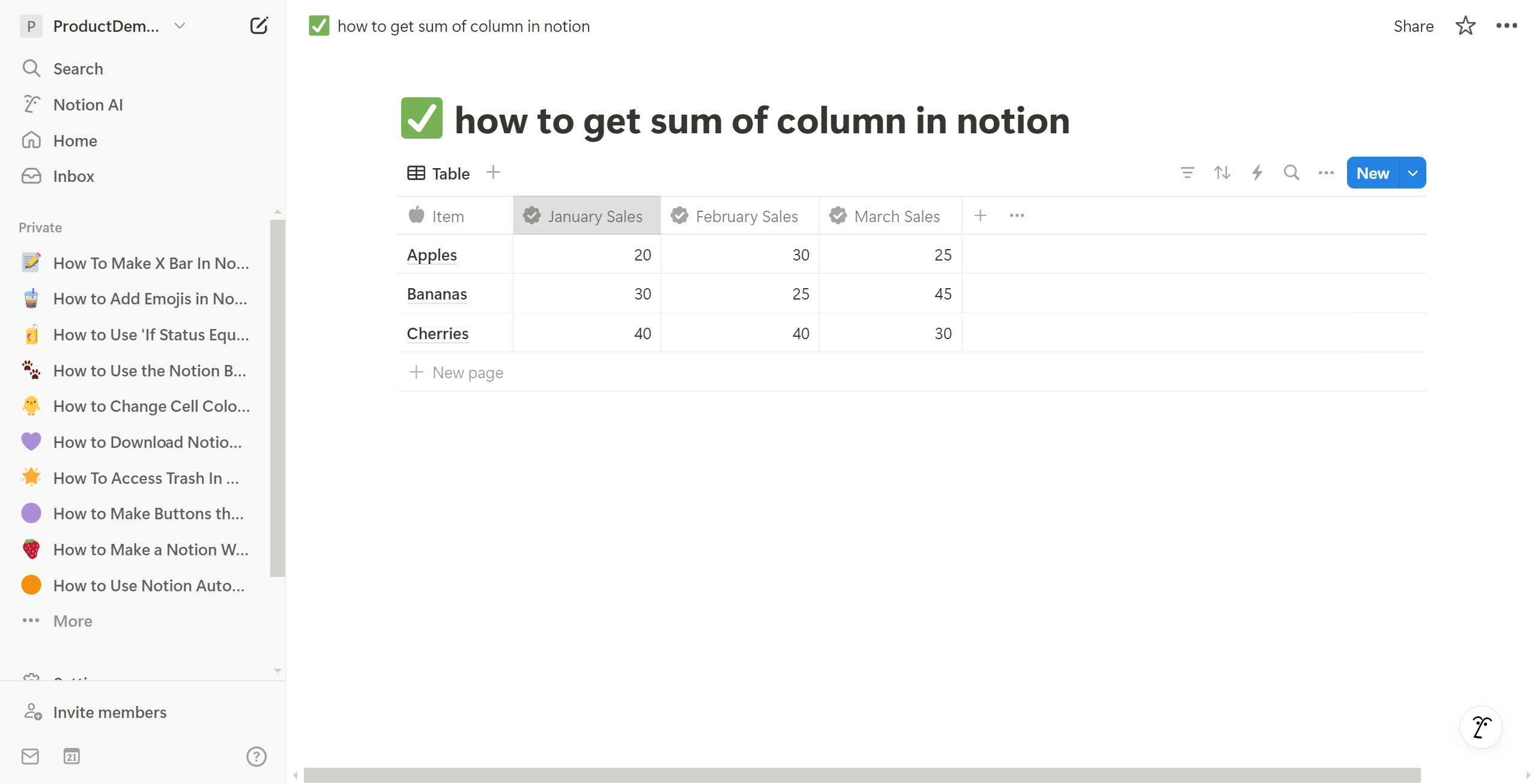The image size is (1538, 784).
Task: Open the February Sales column header menu
Action: point(740,216)
